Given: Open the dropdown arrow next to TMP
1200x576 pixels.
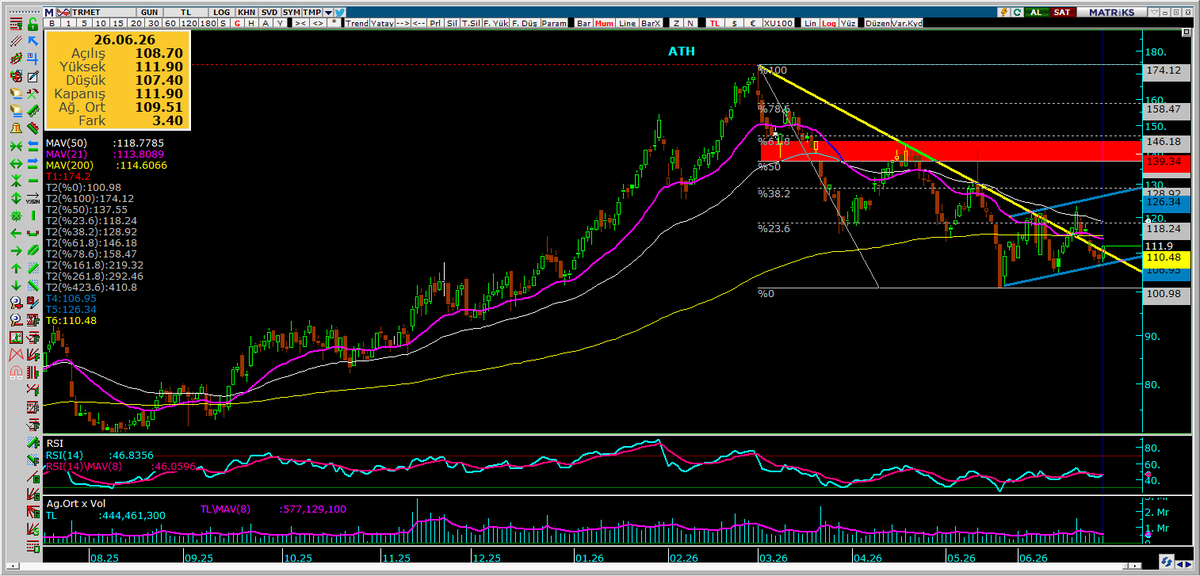Looking at the screenshot, I should pos(328,12).
